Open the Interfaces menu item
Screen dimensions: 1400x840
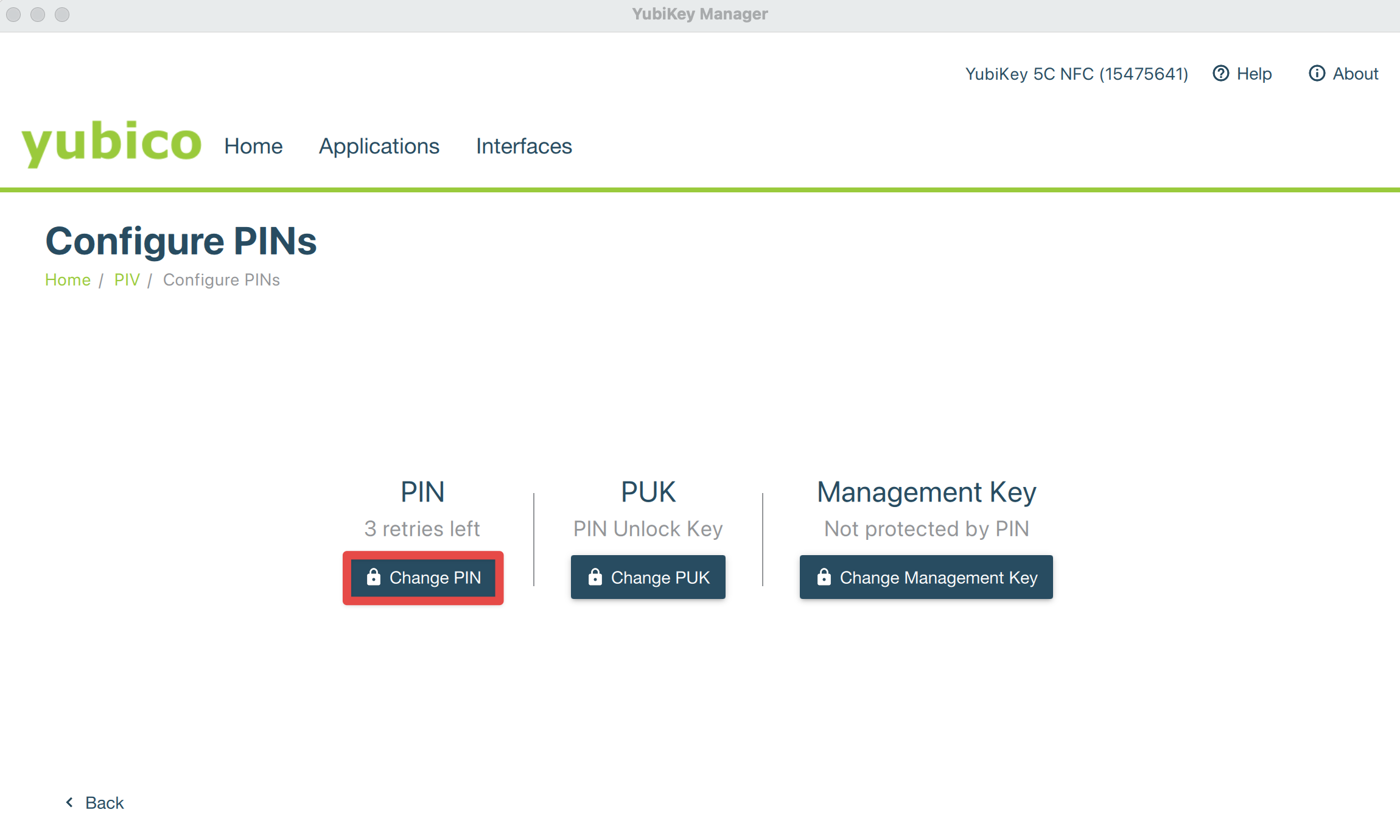click(x=524, y=146)
